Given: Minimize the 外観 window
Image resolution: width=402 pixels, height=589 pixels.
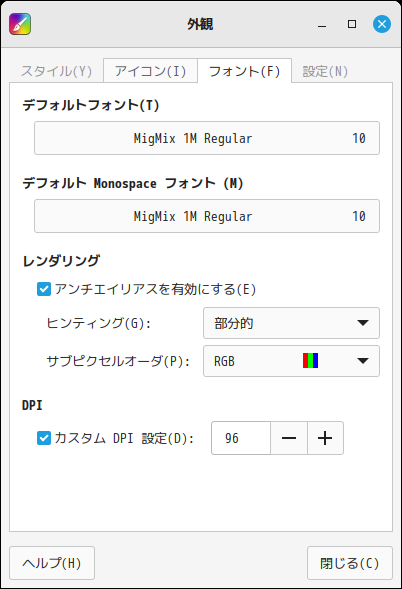Looking at the screenshot, I should click(x=322, y=25).
